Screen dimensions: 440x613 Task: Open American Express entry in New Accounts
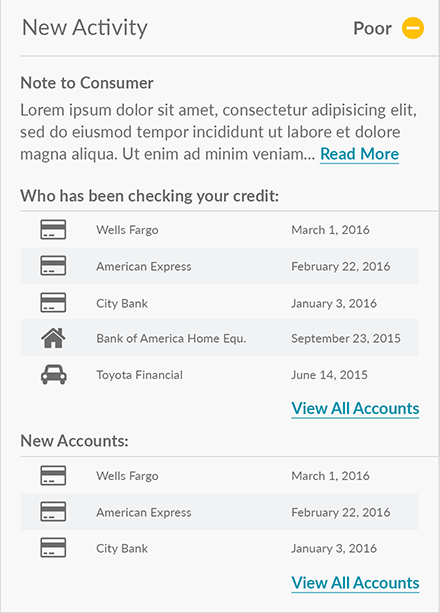219,512
